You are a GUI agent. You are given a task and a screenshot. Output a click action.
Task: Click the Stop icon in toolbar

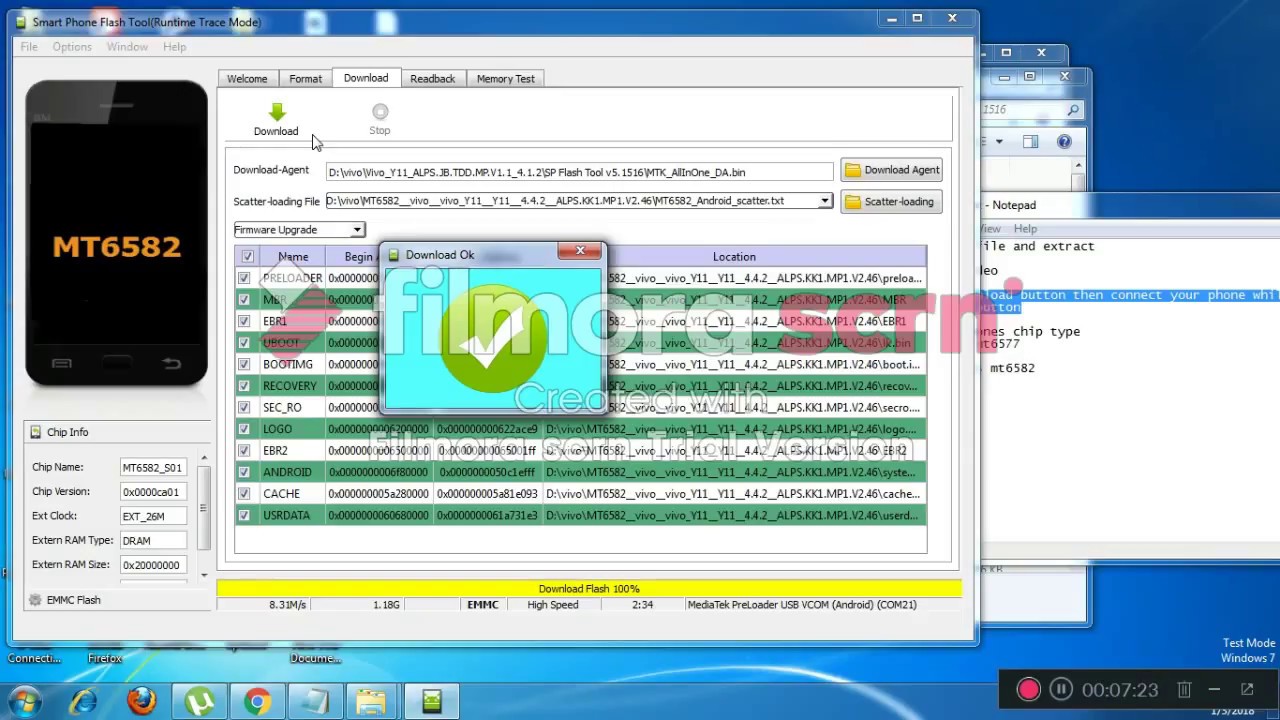click(380, 112)
